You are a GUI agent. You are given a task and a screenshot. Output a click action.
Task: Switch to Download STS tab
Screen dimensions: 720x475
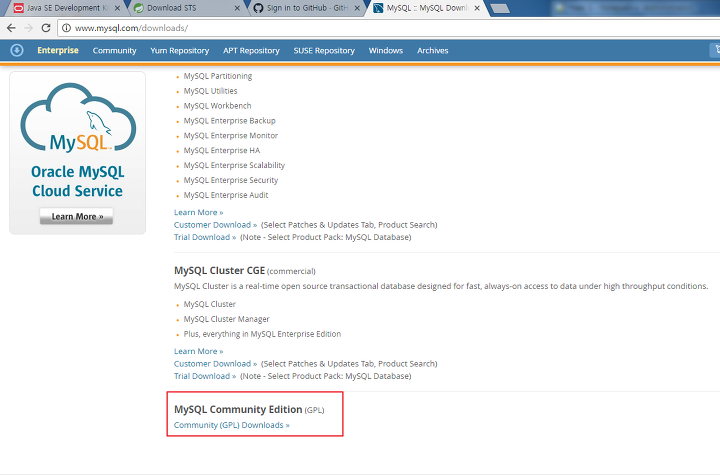point(186,8)
